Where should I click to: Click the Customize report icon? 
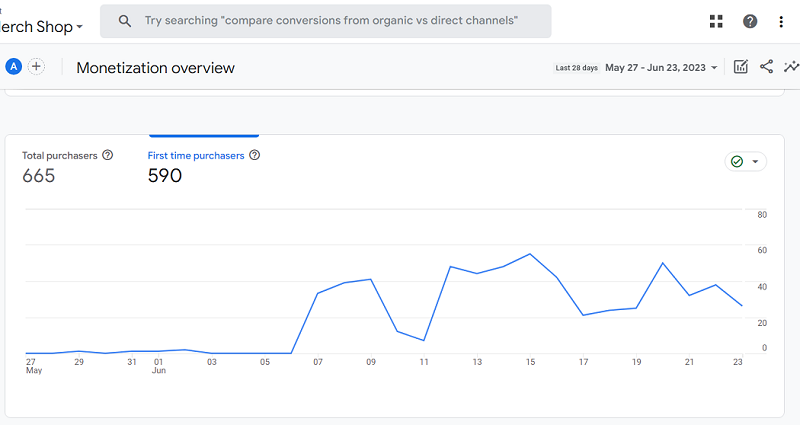[741, 67]
